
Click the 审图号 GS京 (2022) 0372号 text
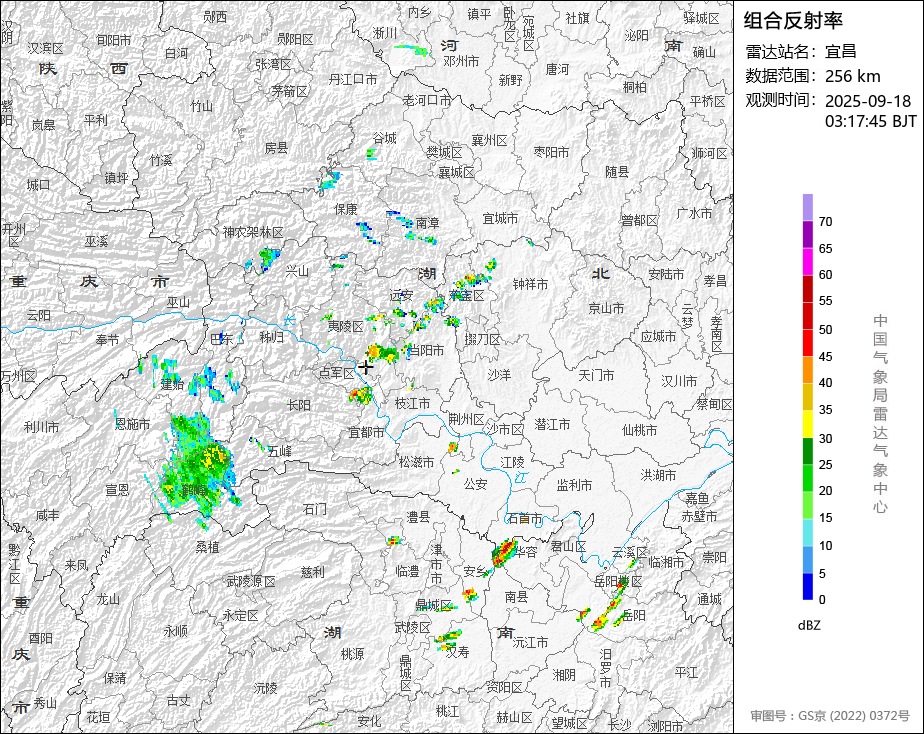point(830,716)
